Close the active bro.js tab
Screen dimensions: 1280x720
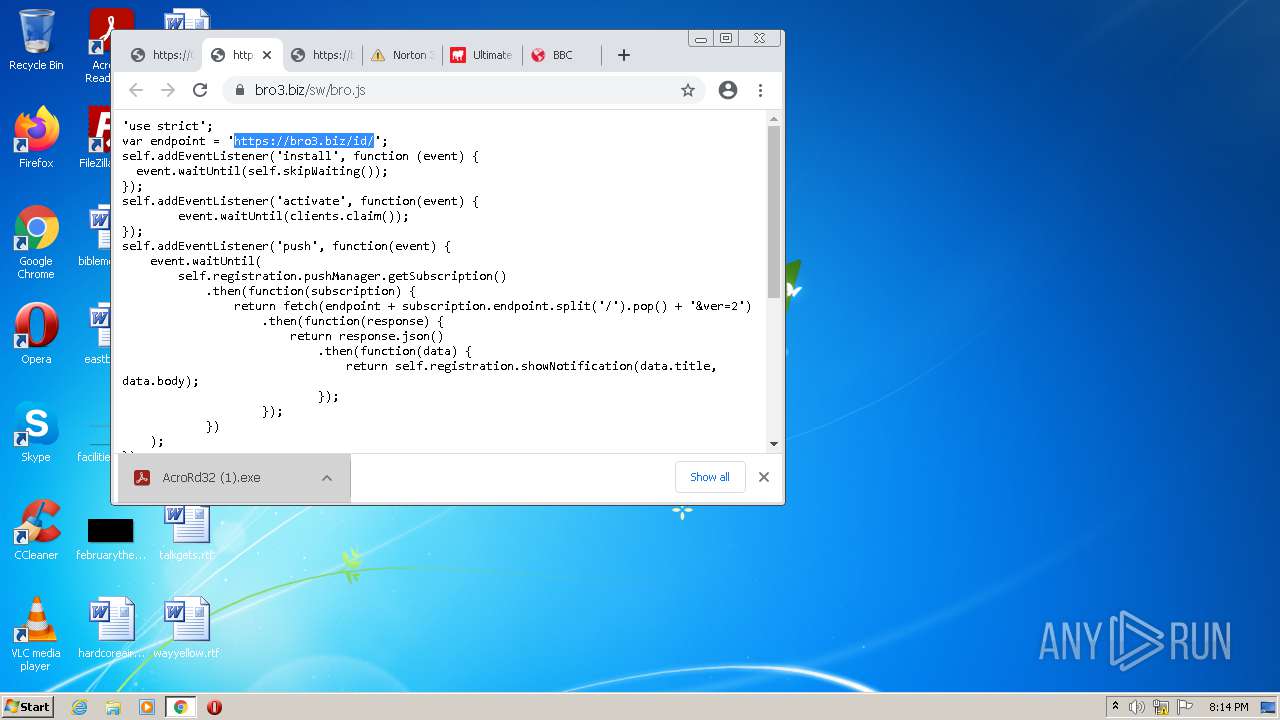pyautogui.click(x=267, y=55)
